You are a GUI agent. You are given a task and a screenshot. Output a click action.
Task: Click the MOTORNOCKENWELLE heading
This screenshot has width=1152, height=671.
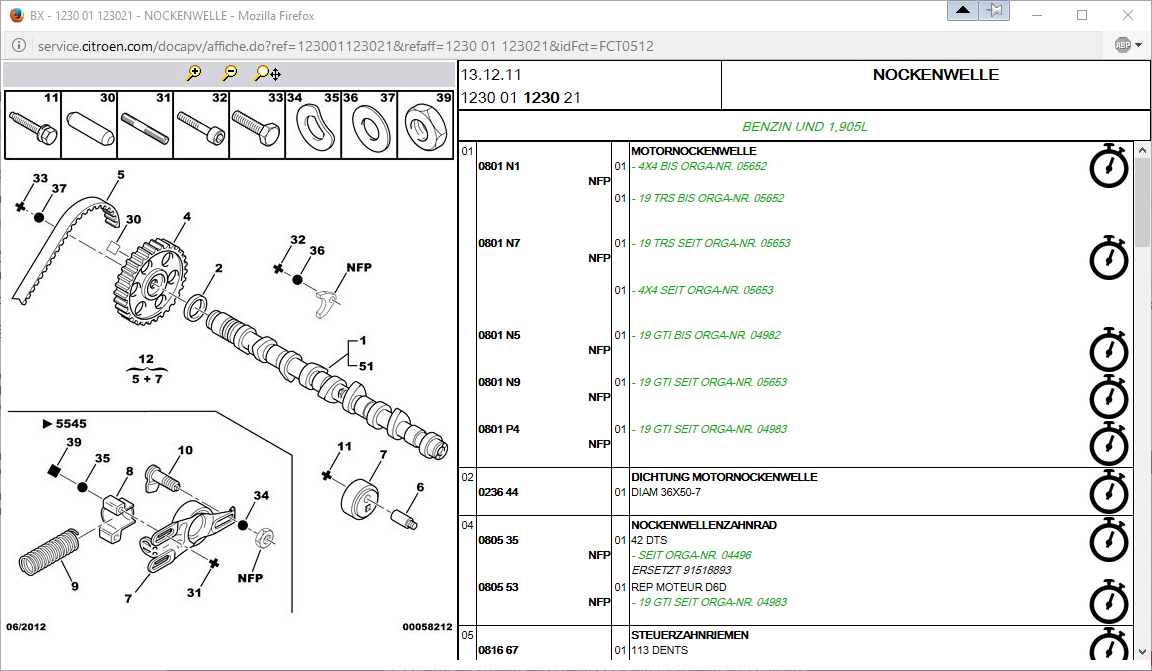[x=694, y=151]
